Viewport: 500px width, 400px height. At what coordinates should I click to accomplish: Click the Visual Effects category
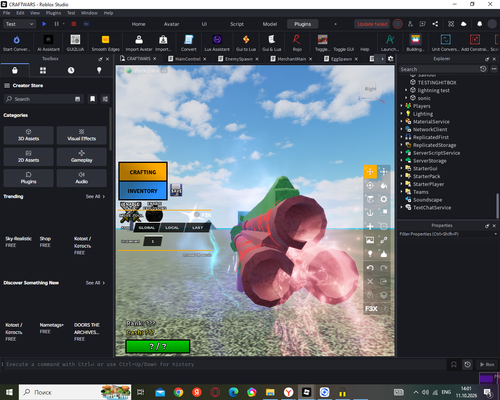[82, 135]
